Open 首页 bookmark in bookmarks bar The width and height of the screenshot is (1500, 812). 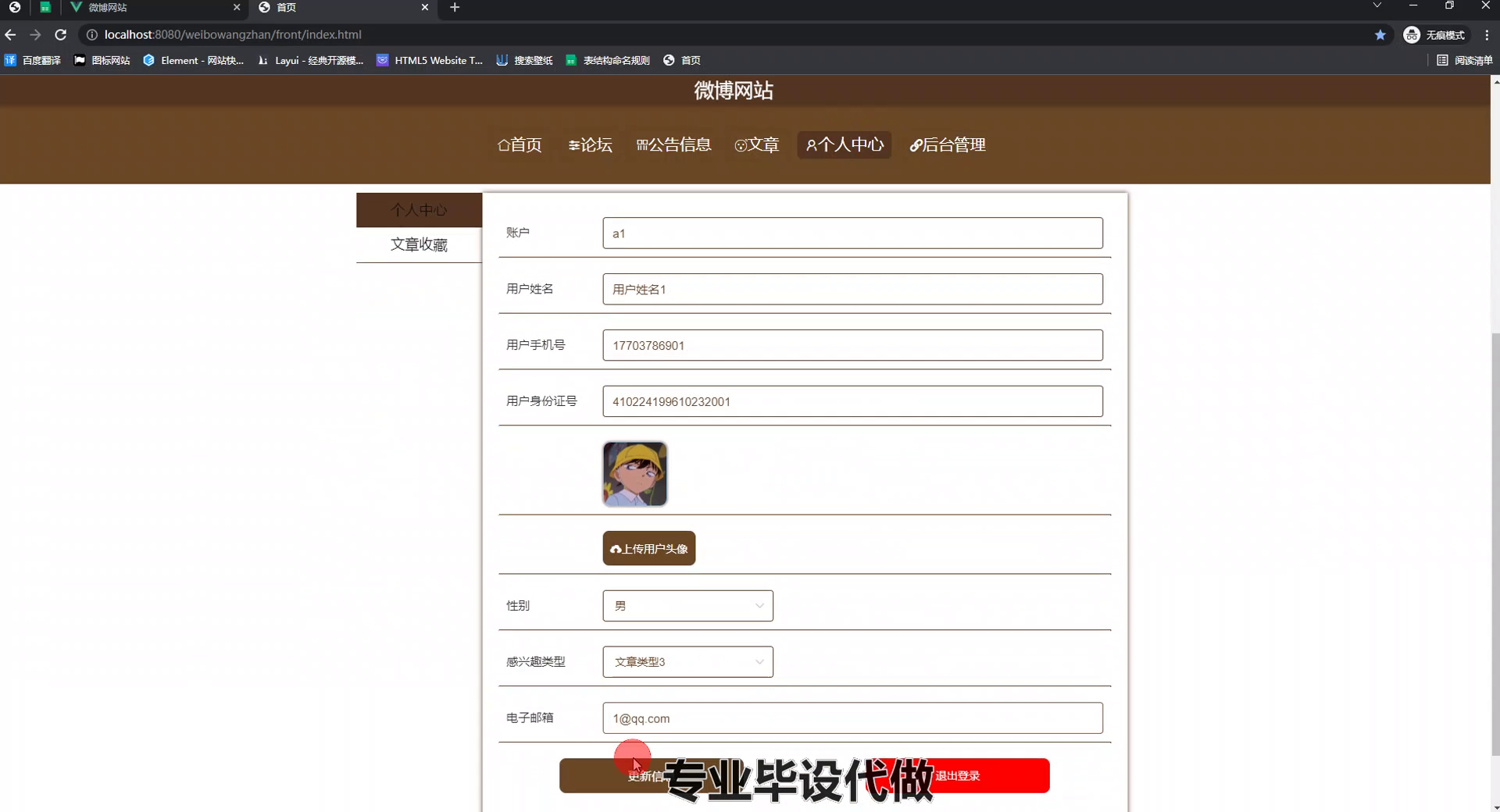pyautogui.click(x=682, y=60)
